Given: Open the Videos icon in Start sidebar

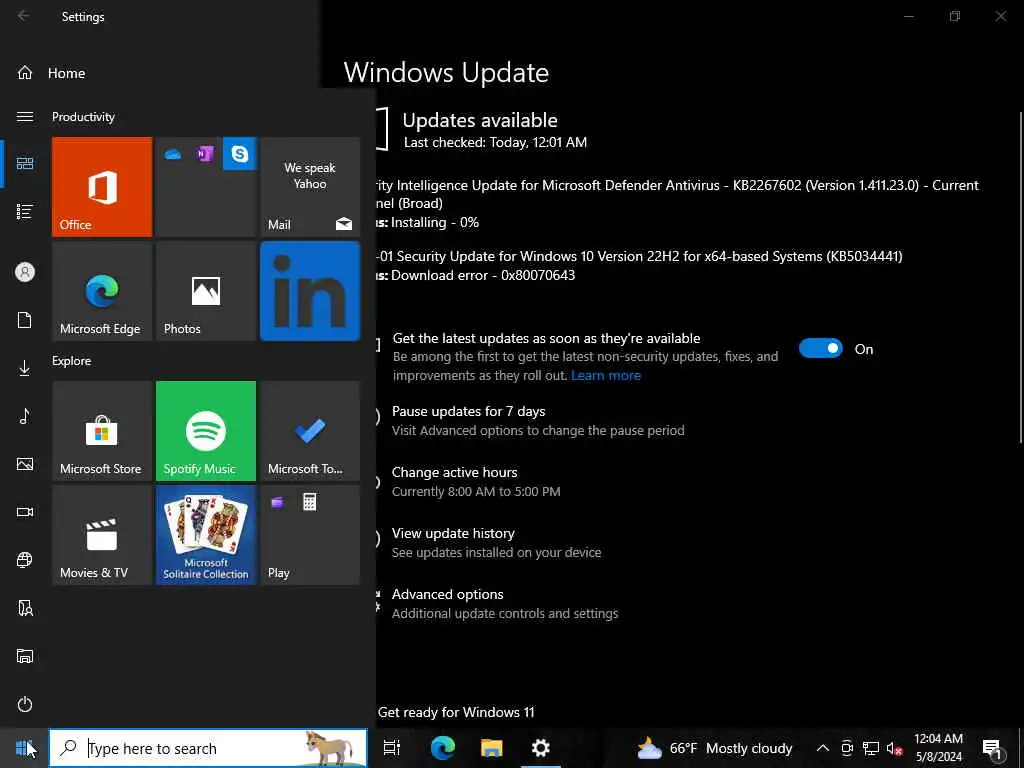Looking at the screenshot, I should [25, 512].
